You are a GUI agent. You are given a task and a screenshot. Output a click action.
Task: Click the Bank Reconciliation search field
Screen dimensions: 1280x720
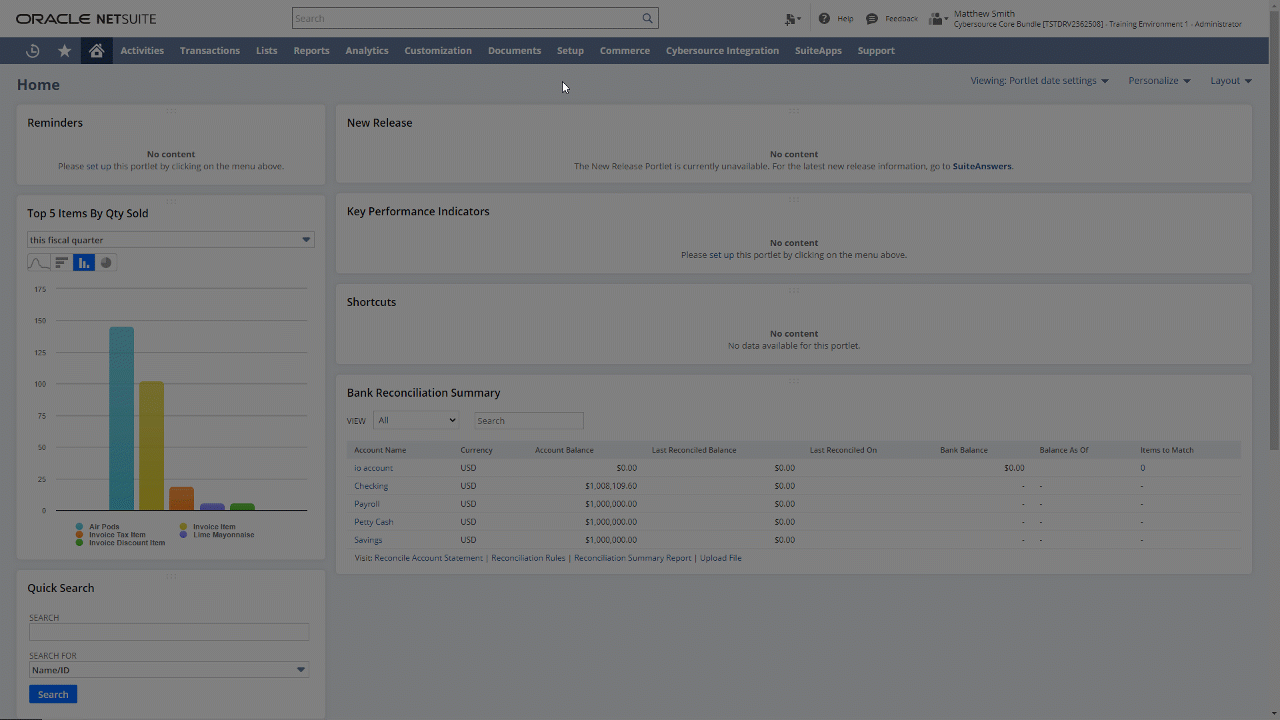pyautogui.click(x=528, y=421)
